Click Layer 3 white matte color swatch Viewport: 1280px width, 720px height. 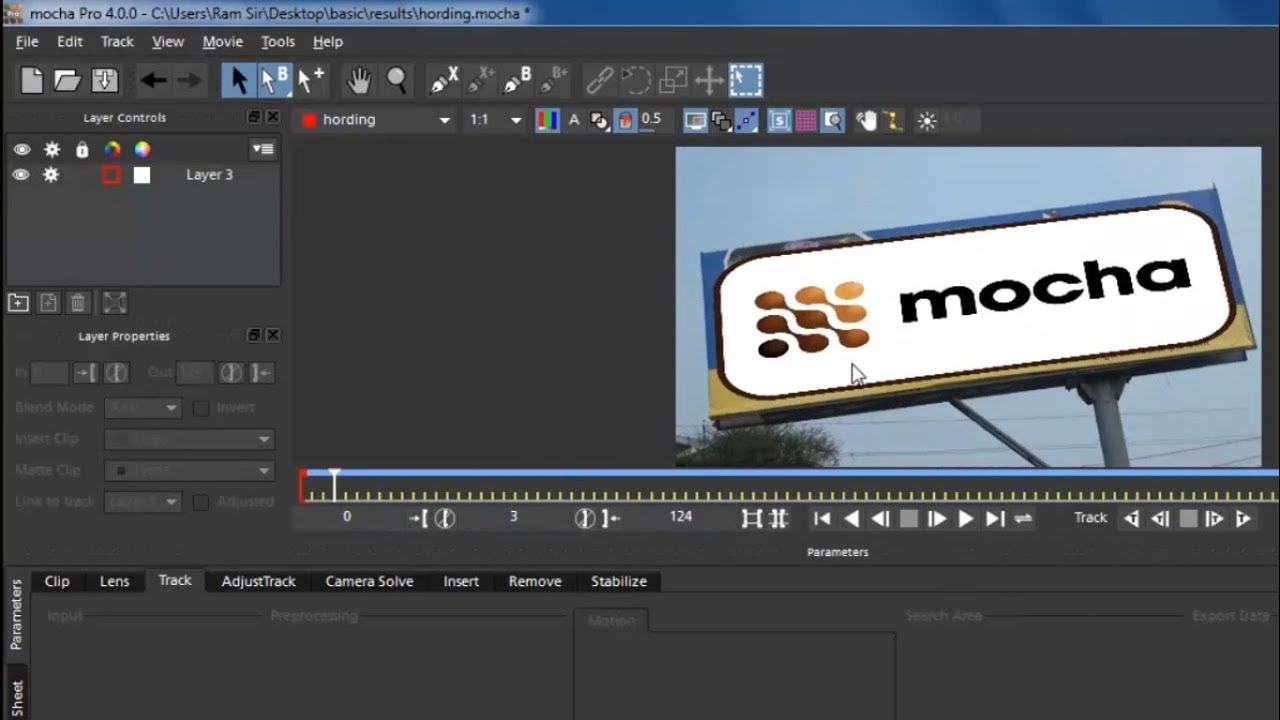[x=142, y=175]
